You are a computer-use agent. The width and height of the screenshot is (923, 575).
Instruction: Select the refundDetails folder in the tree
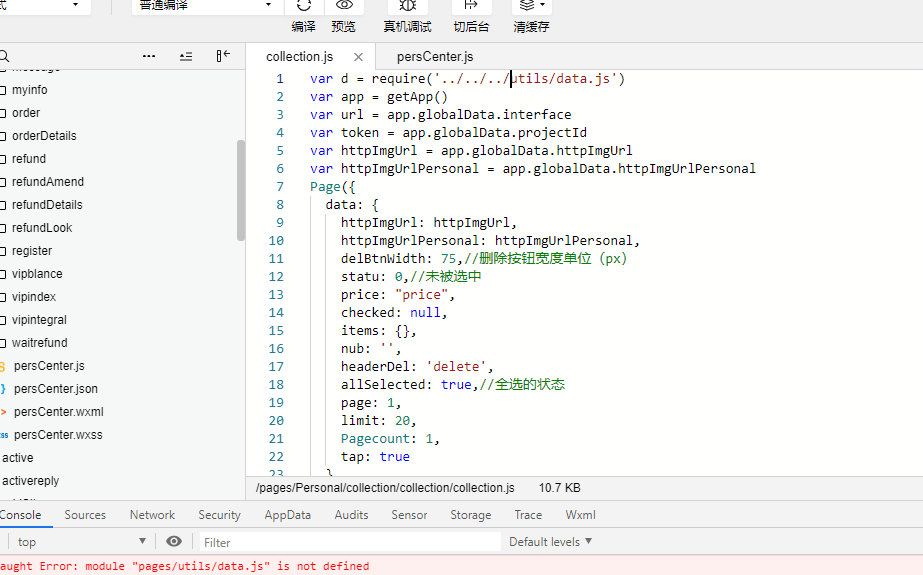click(x=47, y=205)
